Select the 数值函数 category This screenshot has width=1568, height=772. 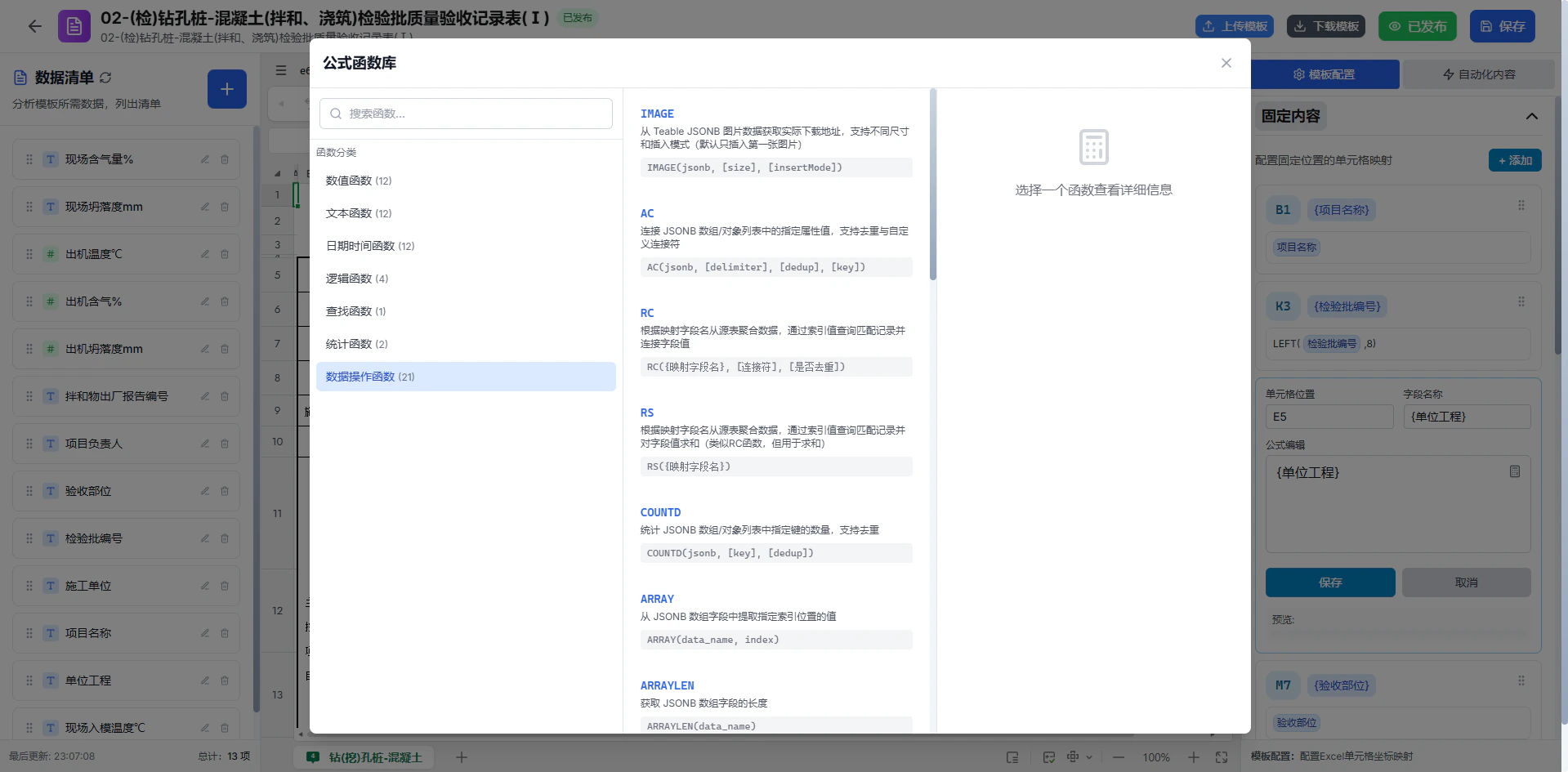466,181
